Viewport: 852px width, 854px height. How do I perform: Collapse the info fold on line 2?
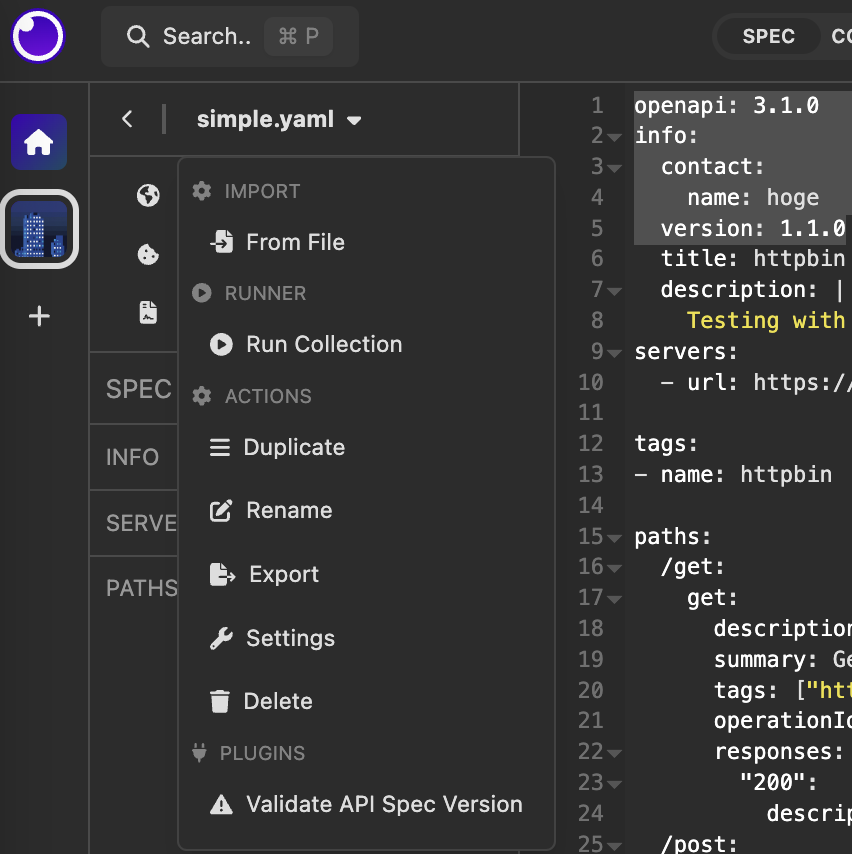tap(614, 137)
